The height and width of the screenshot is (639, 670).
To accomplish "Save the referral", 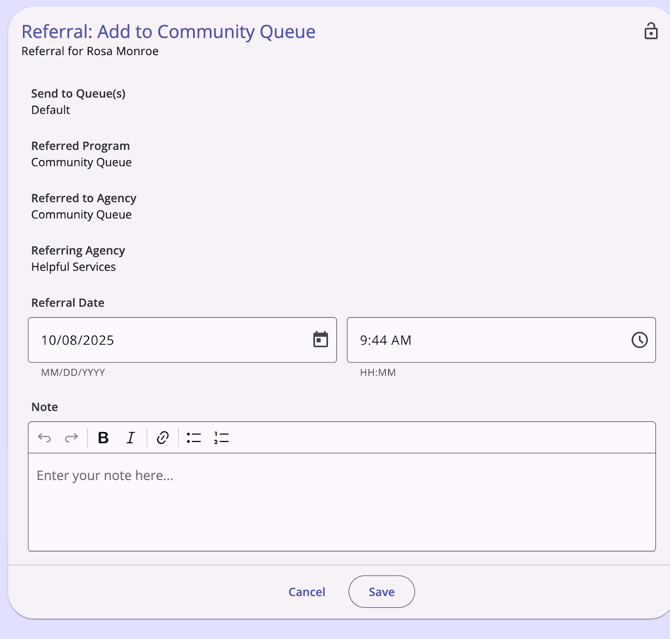I will point(381,592).
